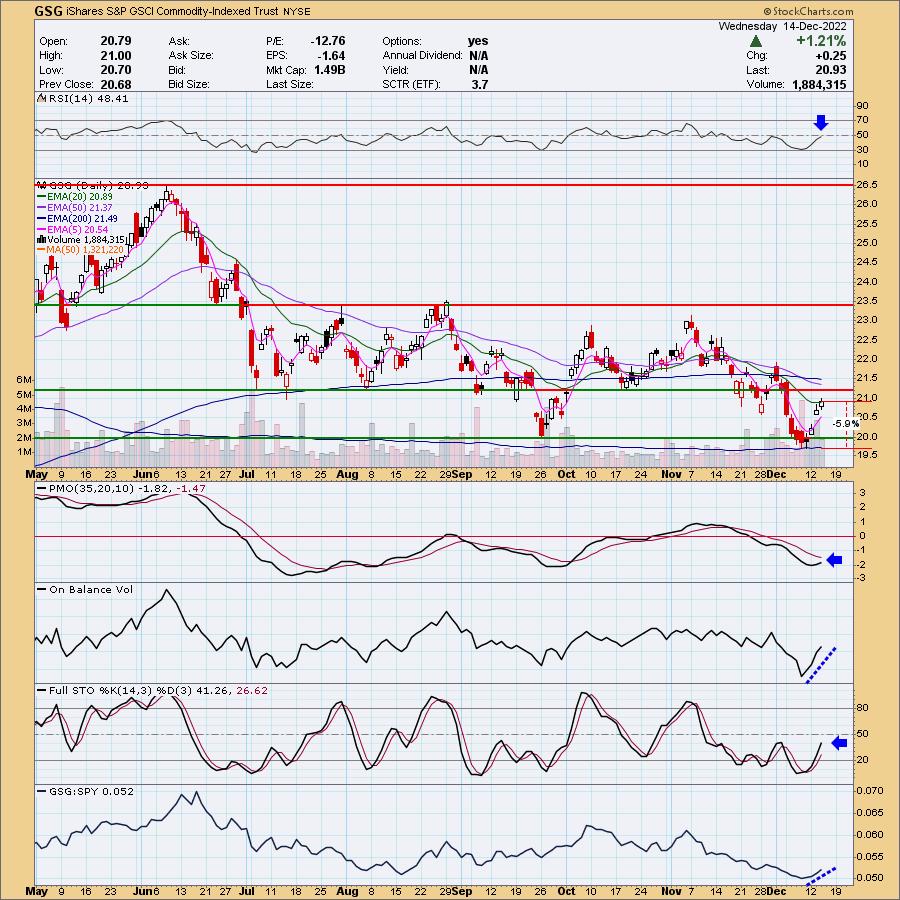This screenshot has width=900, height=900.
Task: Click the date Wednesday 14-Dec-2022
Action: 782,26
